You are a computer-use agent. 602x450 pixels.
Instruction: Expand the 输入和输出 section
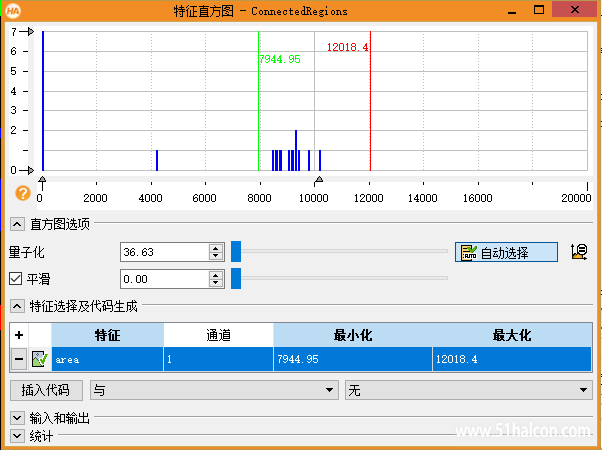tap(17, 417)
